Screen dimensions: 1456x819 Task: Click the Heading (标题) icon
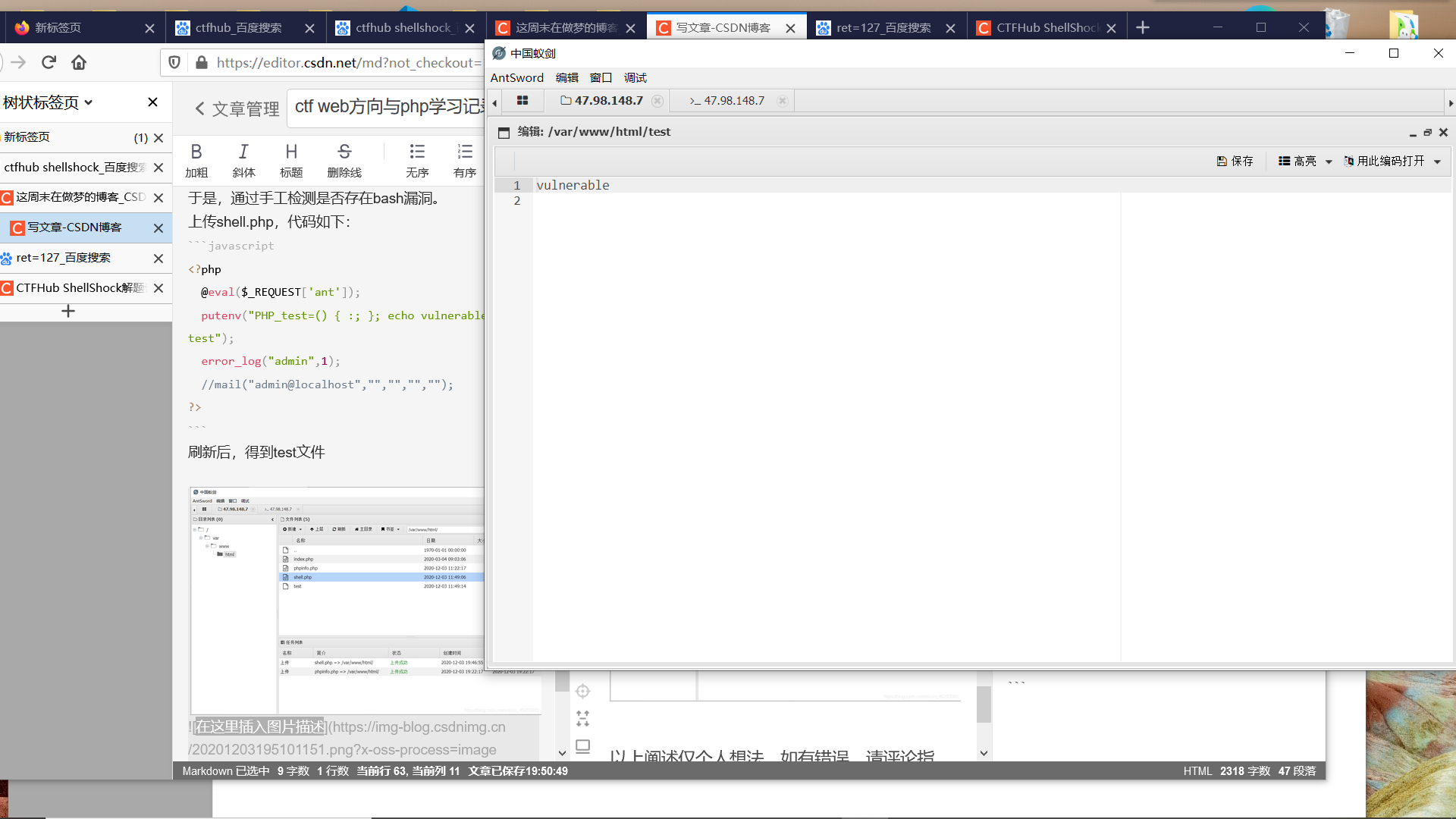click(x=291, y=152)
